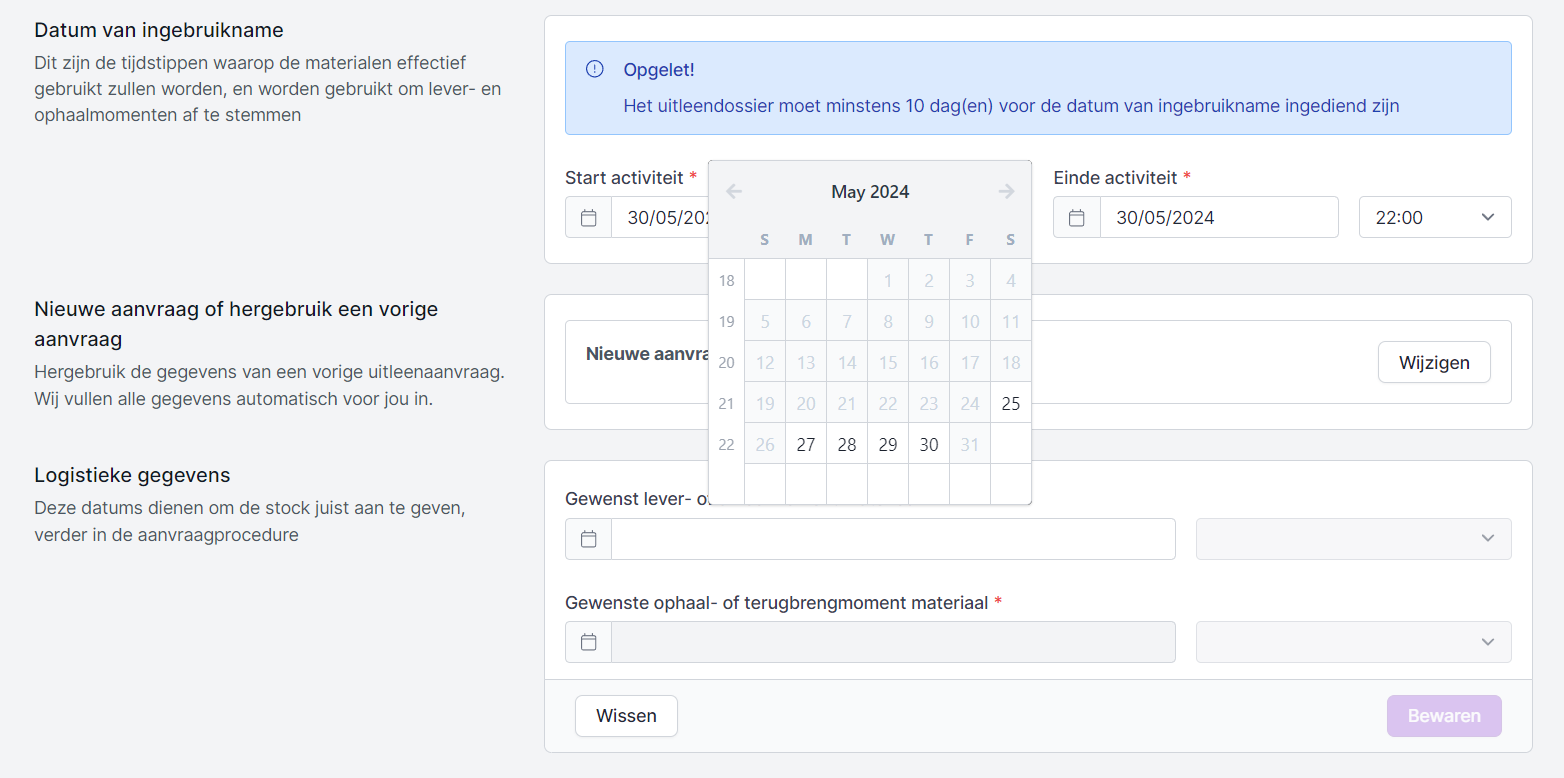This screenshot has height=778, width=1564.
Task: Select May 27 in the calendar
Action: tap(806, 445)
